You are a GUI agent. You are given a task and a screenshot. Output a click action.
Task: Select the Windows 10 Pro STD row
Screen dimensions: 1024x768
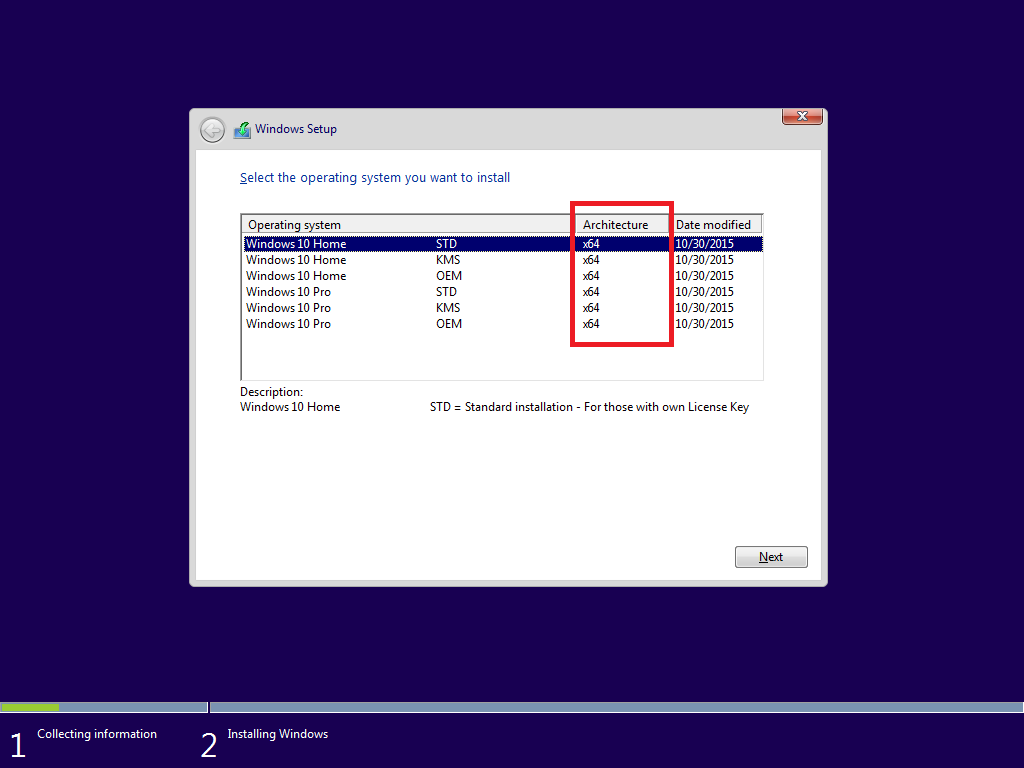503,292
